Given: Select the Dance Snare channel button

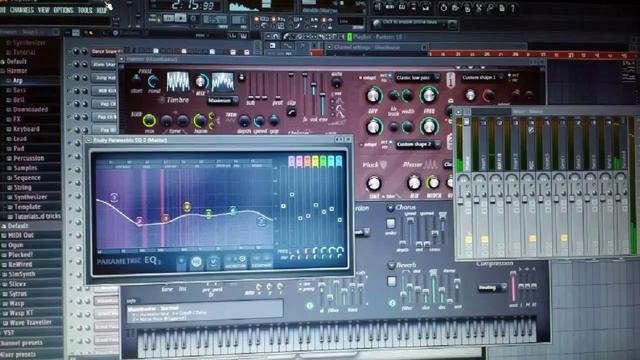Looking at the screenshot, I should coord(105,51).
